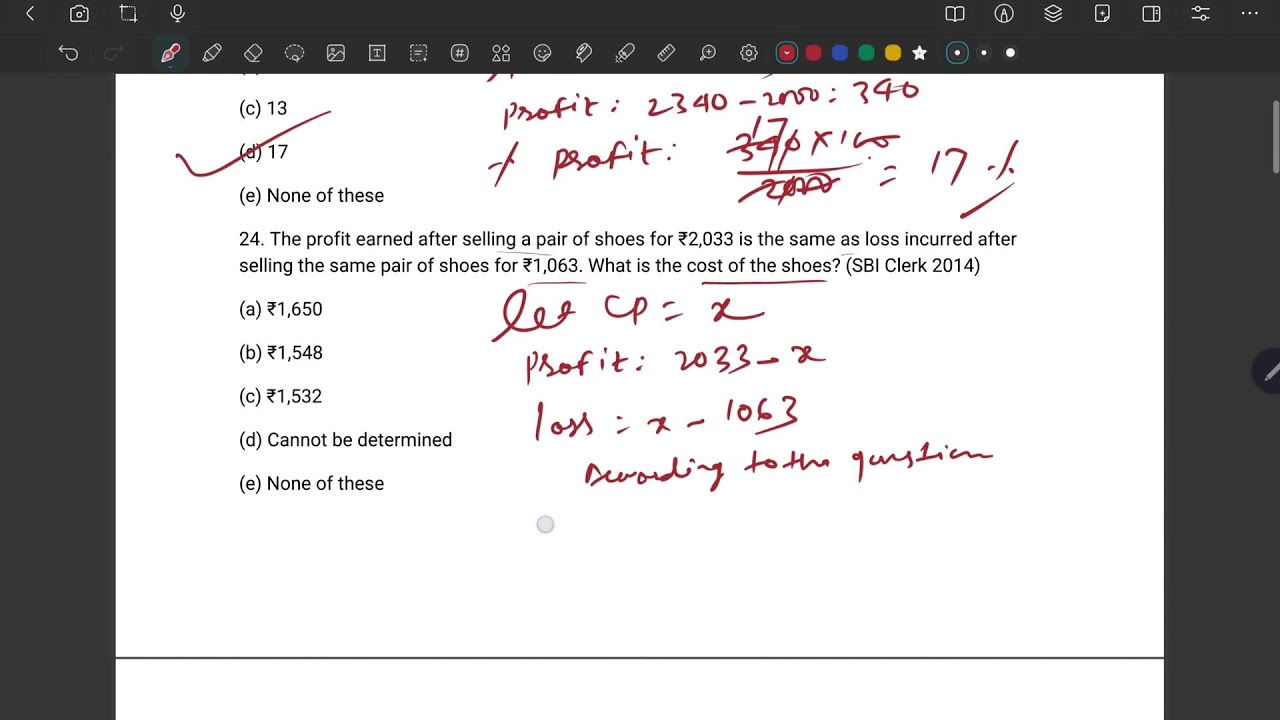Select the AI text recognition tool

click(x=418, y=53)
